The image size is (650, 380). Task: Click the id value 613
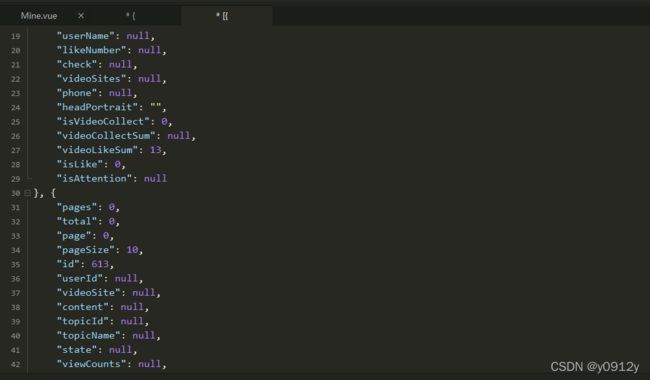click(x=100, y=264)
